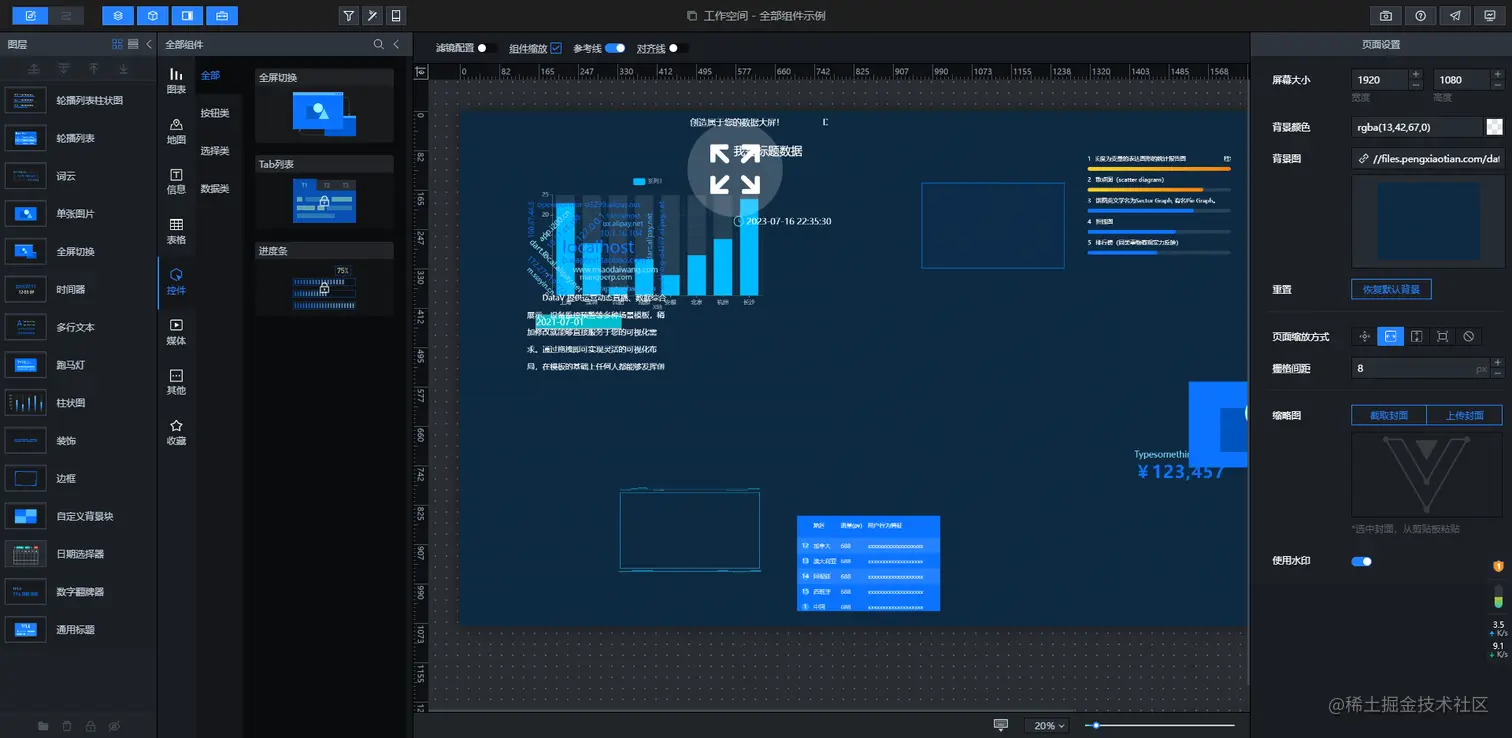Click the magic wand tool icon
The image size is (1512, 738).
(x=372, y=15)
